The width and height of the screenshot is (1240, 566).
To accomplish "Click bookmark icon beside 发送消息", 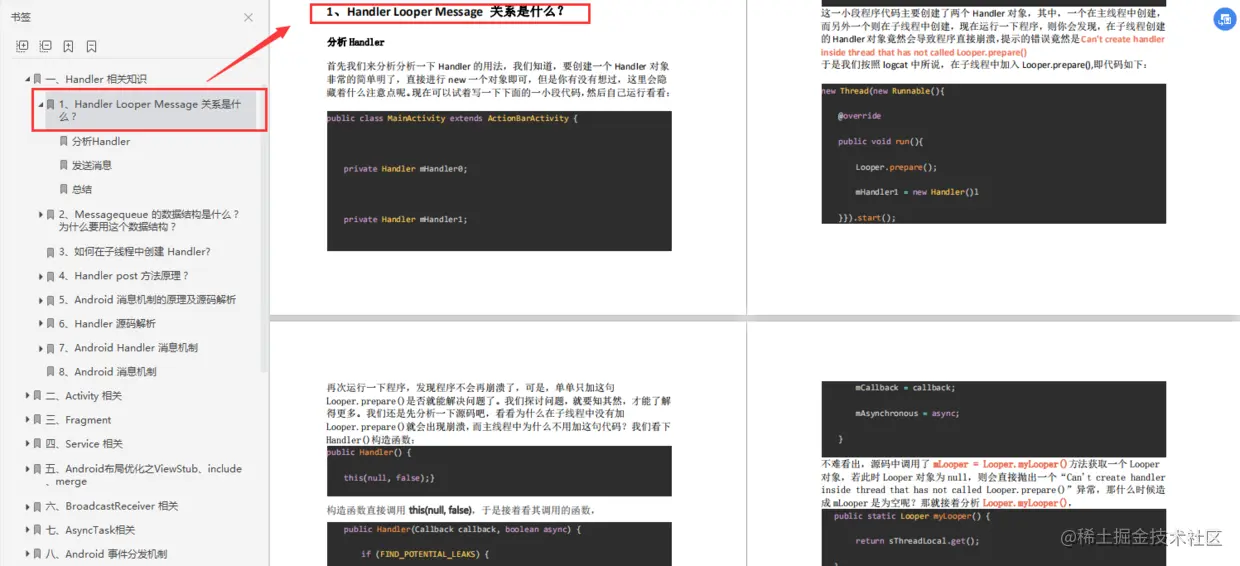I will point(64,166).
